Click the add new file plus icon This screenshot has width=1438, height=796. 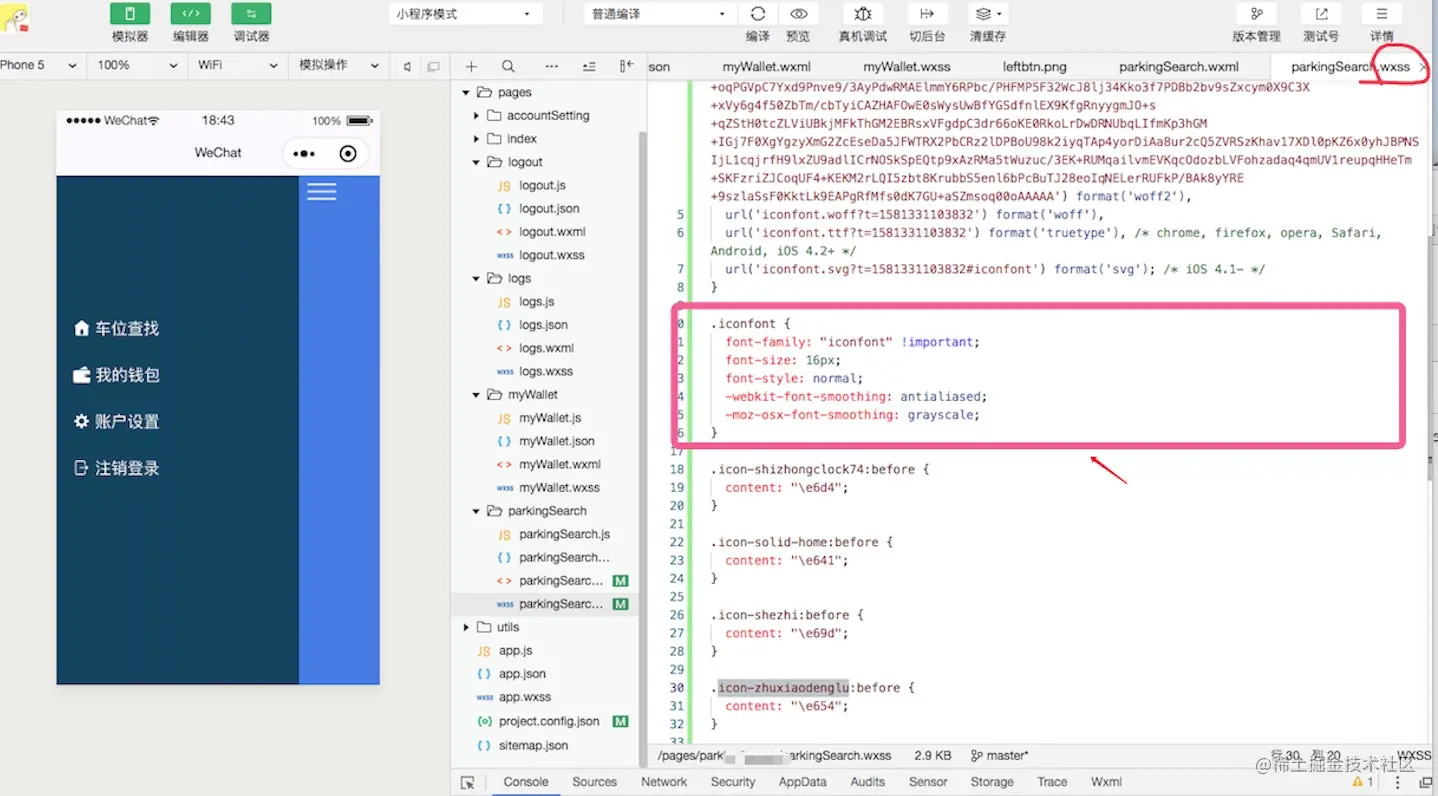[471, 66]
